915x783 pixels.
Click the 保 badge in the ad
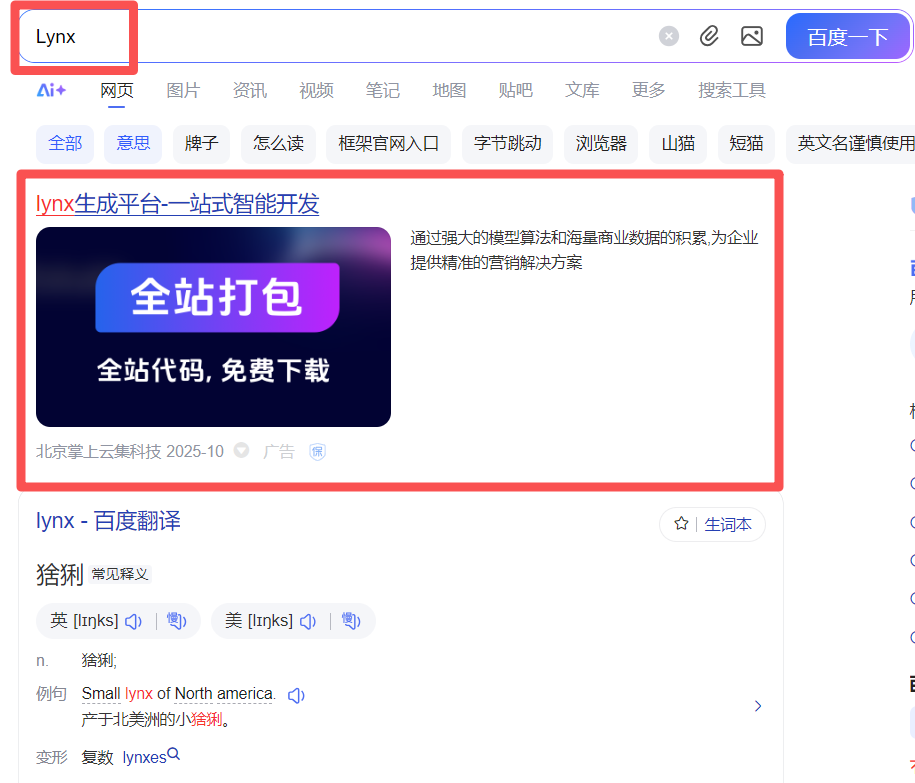317,452
